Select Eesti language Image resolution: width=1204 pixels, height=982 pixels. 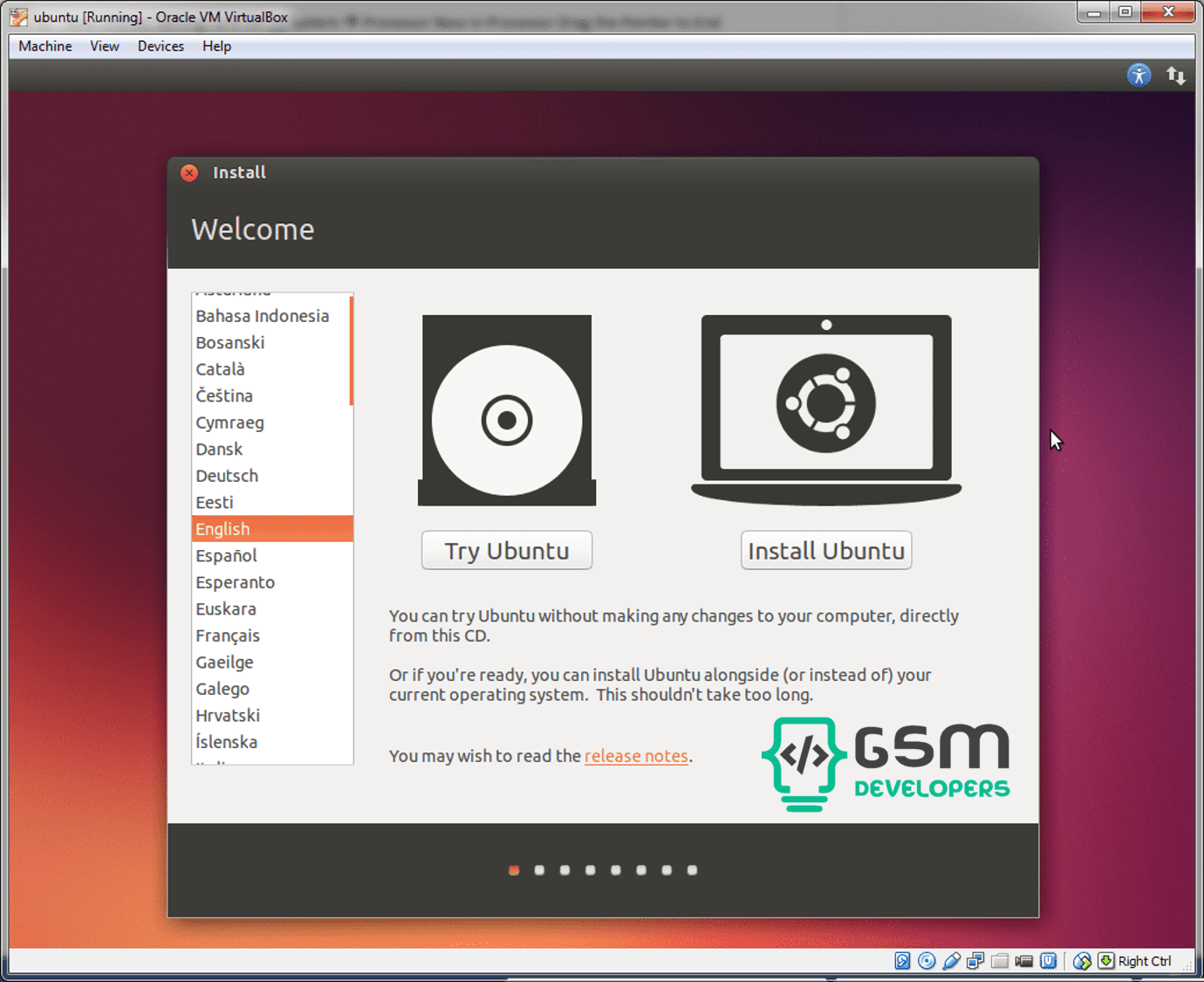272,503
